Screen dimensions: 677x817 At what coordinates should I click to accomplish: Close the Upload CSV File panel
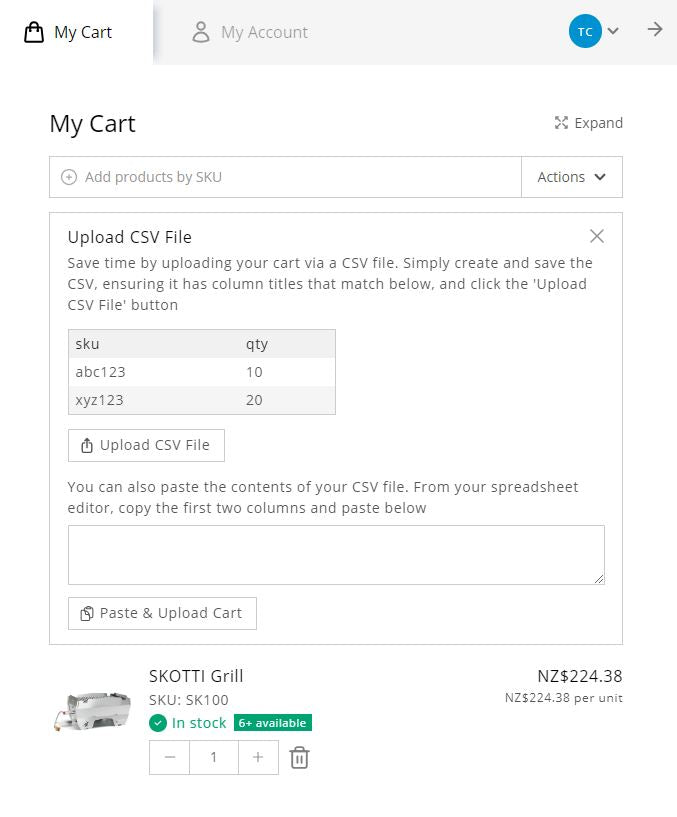pos(597,236)
